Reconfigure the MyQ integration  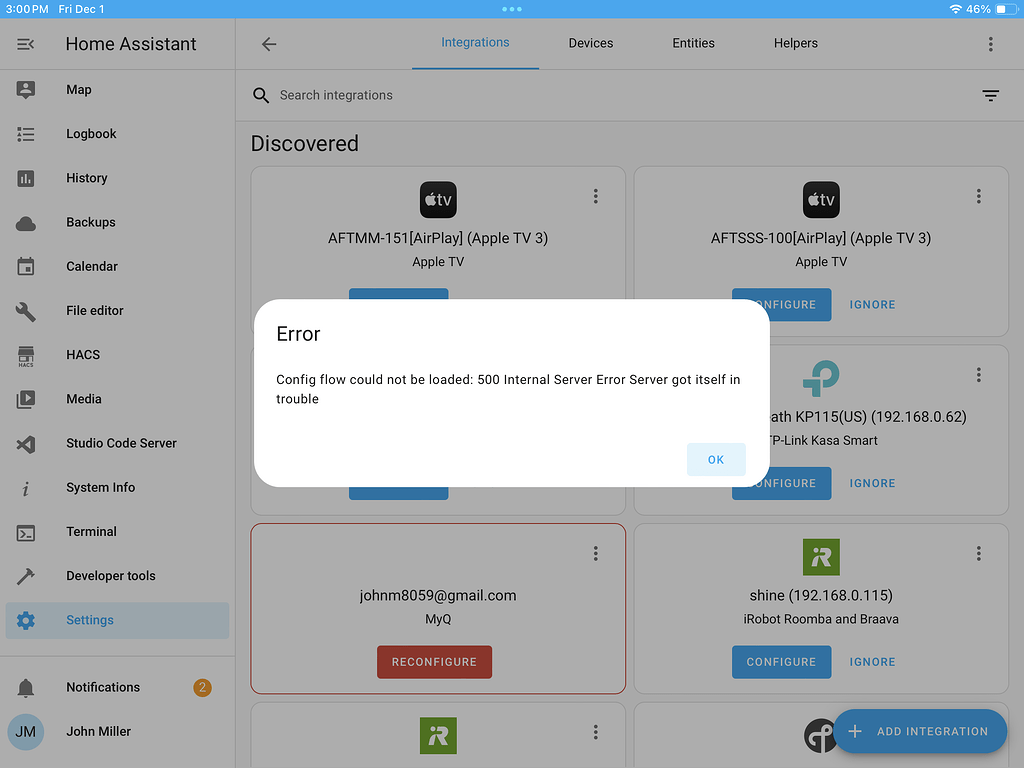[434, 661]
